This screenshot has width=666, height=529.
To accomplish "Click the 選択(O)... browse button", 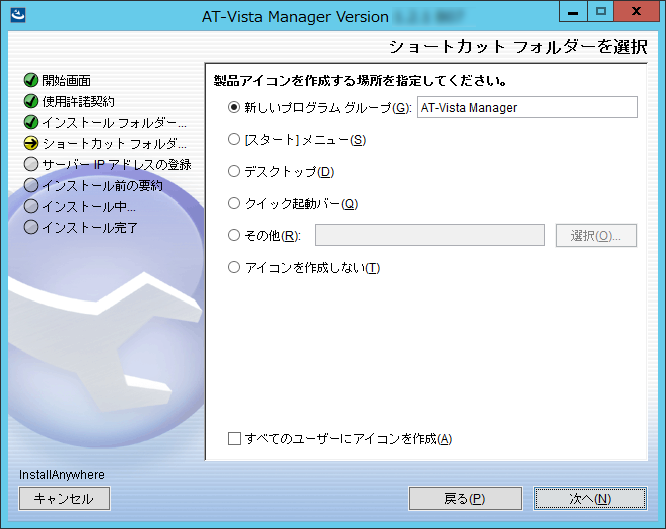I will click(596, 235).
